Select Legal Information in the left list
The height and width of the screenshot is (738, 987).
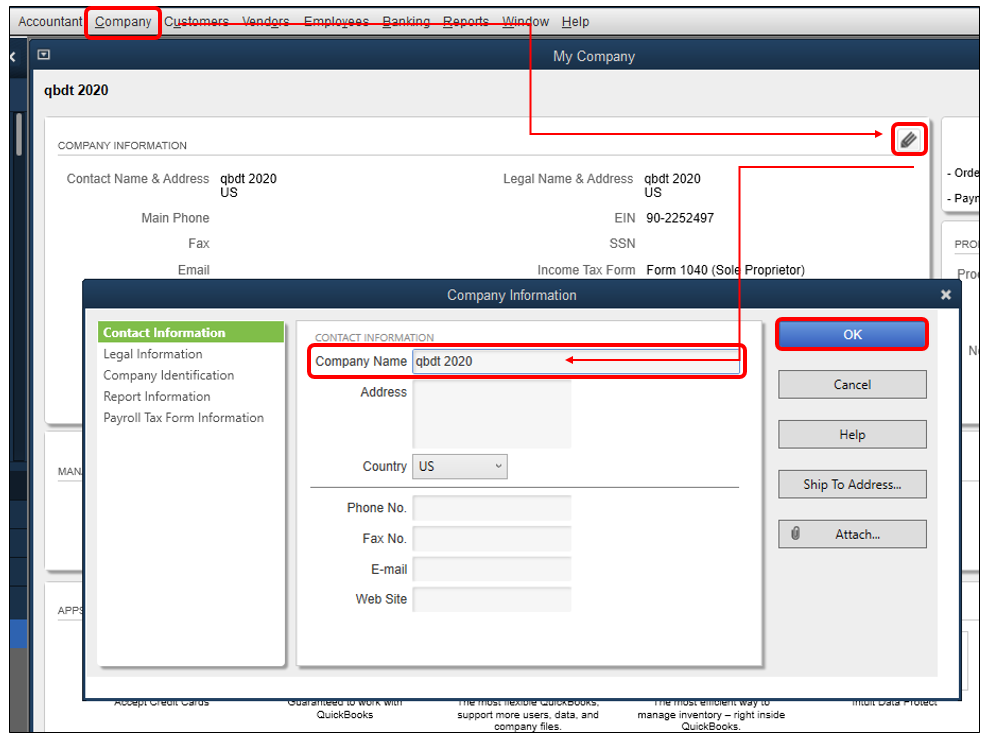click(x=153, y=354)
